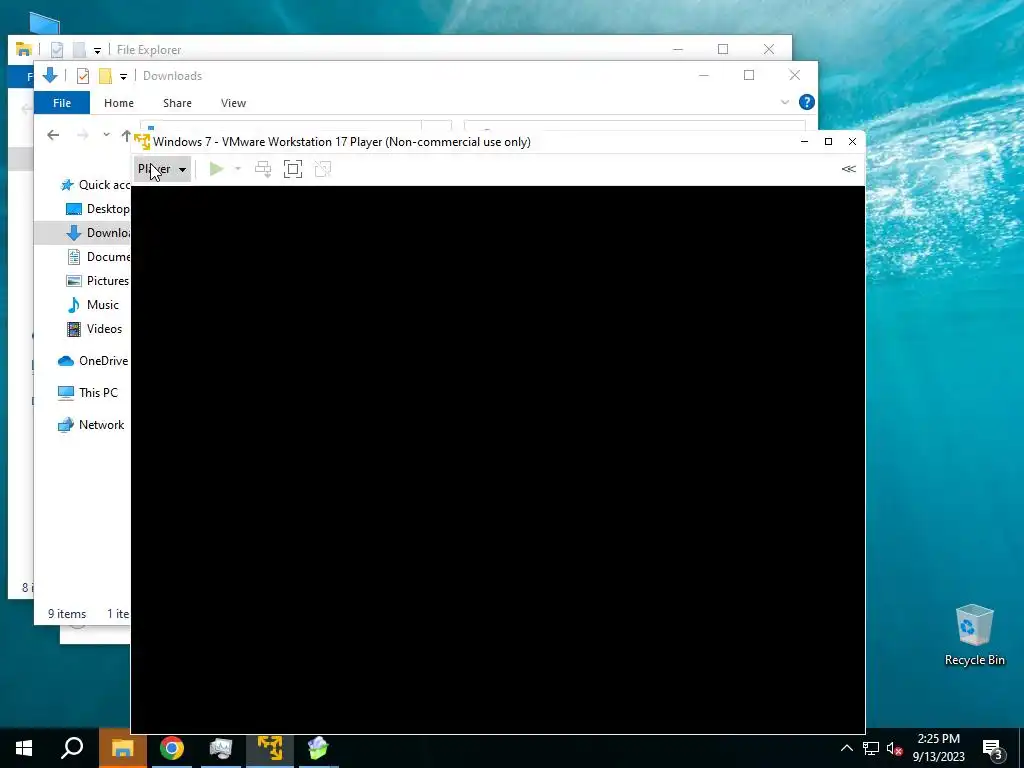Open the Share ribbon tab in Downloads

click(x=177, y=103)
